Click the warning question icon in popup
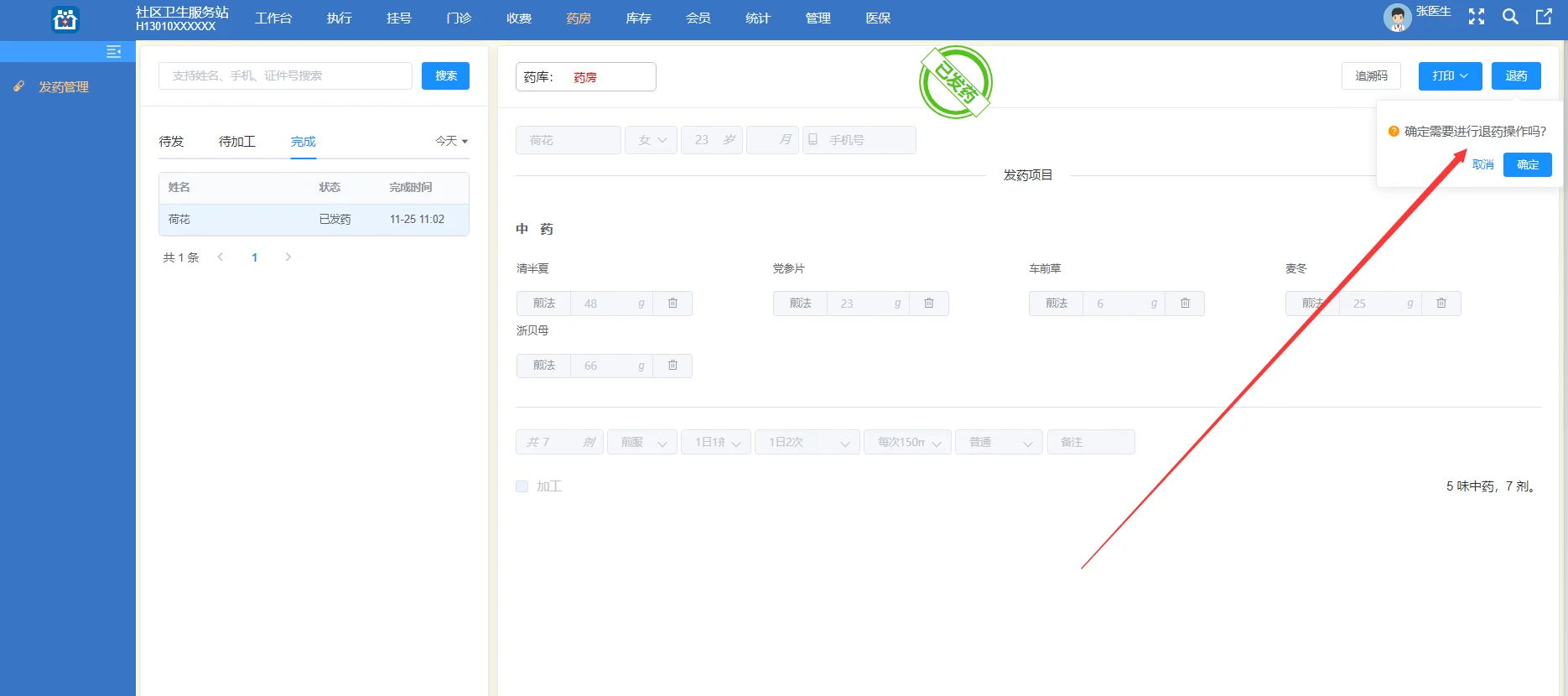 point(1394,132)
